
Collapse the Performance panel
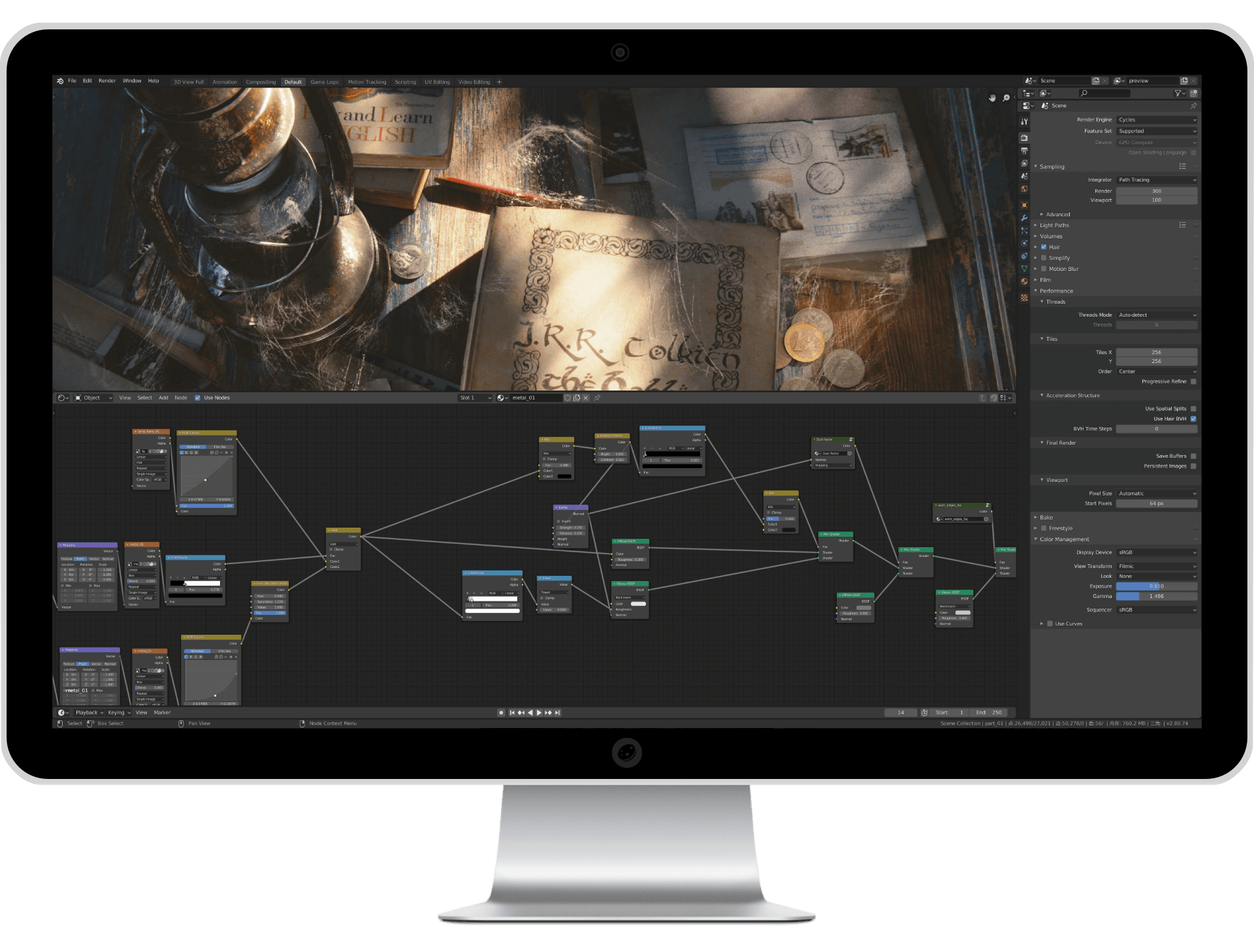[1055, 291]
